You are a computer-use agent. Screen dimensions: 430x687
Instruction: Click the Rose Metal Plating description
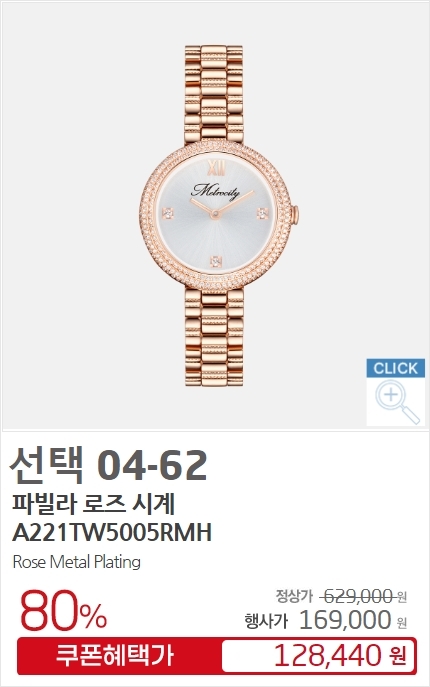pyautogui.click(x=77, y=562)
